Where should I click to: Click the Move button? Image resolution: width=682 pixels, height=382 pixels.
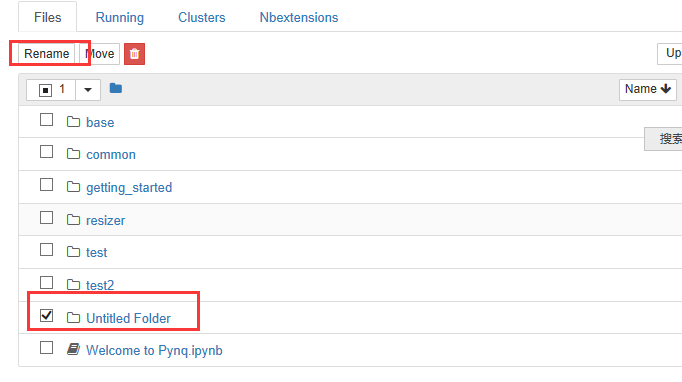(100, 54)
